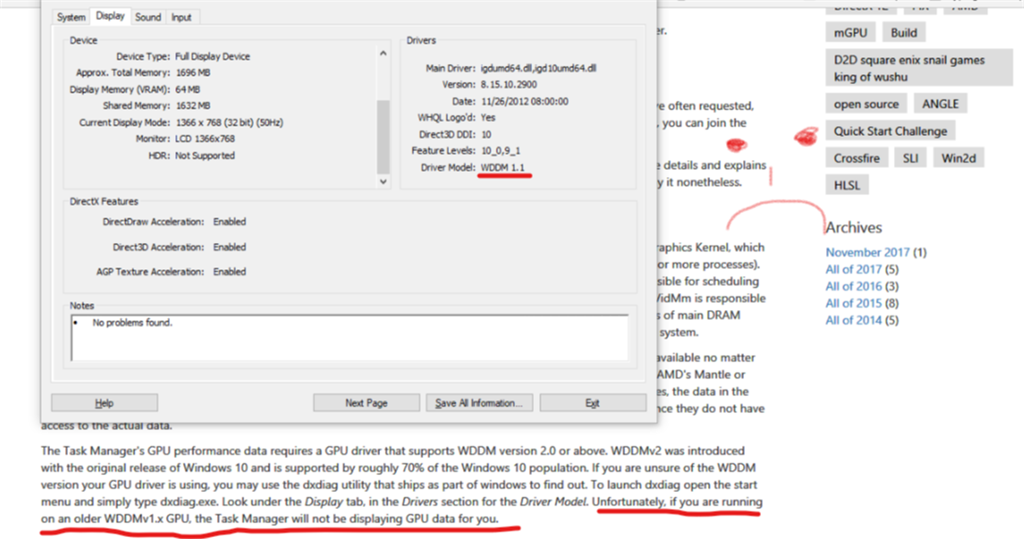Open November 2017 archive link
Screen dimensions: 1024x539
pos(867,252)
